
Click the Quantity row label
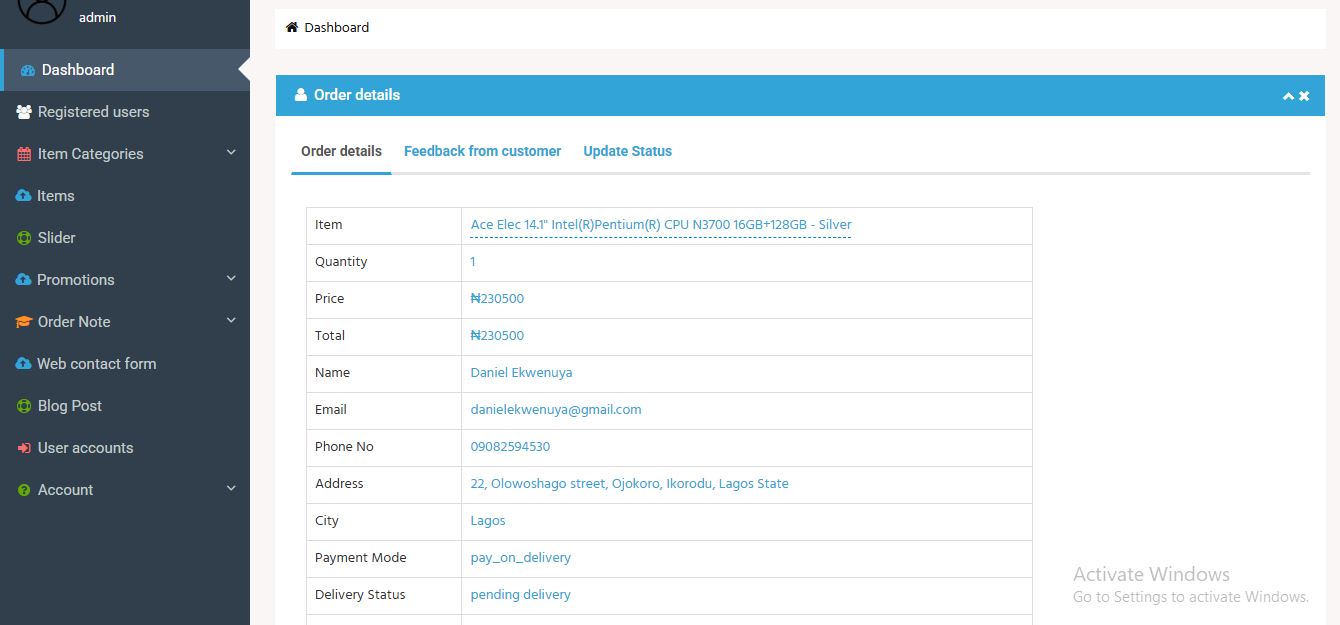coord(341,262)
